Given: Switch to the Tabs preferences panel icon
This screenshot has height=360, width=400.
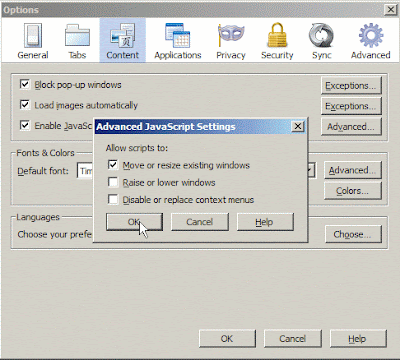Looking at the screenshot, I should (x=77, y=41).
